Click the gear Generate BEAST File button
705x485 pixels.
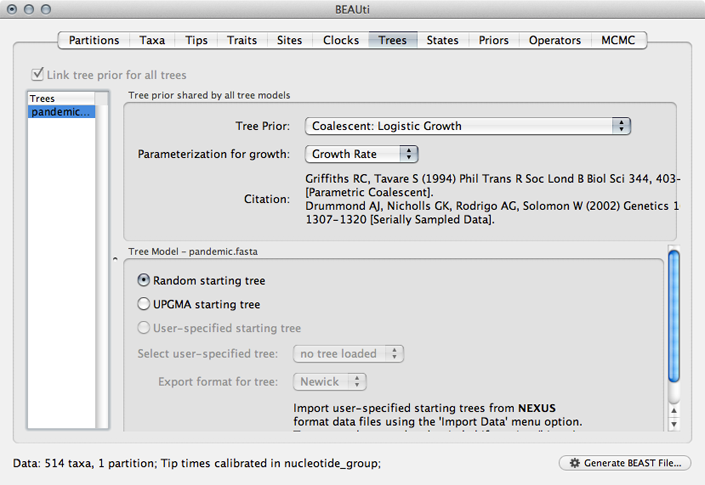point(625,463)
